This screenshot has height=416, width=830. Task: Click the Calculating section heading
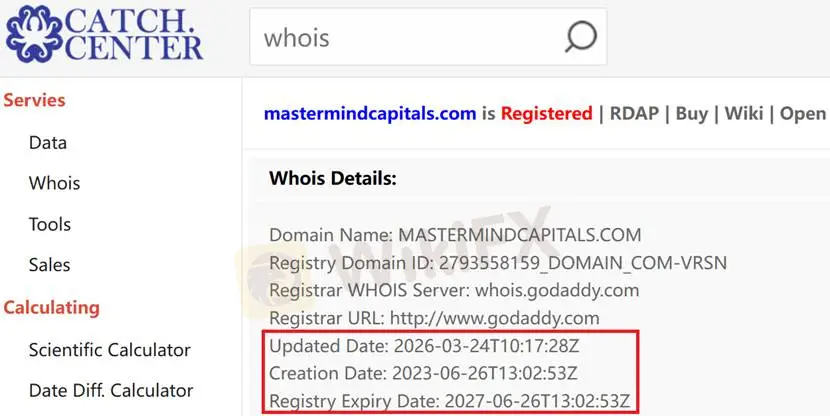click(x=51, y=308)
